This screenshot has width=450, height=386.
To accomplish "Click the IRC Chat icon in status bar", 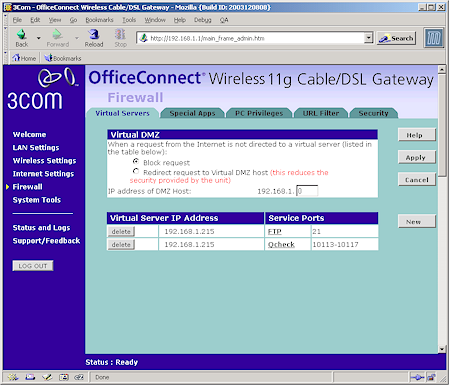I will pos(79,377).
